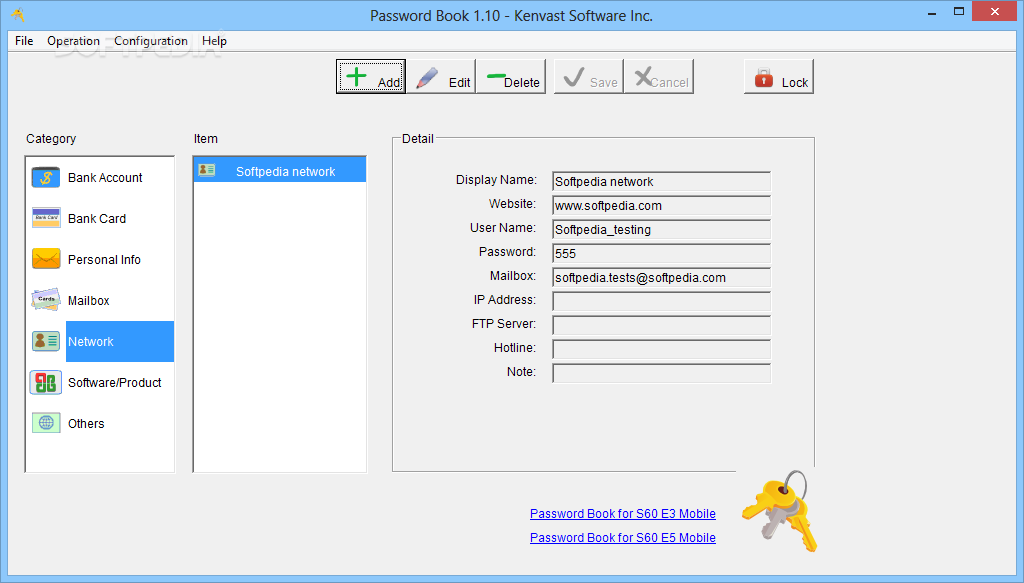Select the Others globe icon

[46, 423]
